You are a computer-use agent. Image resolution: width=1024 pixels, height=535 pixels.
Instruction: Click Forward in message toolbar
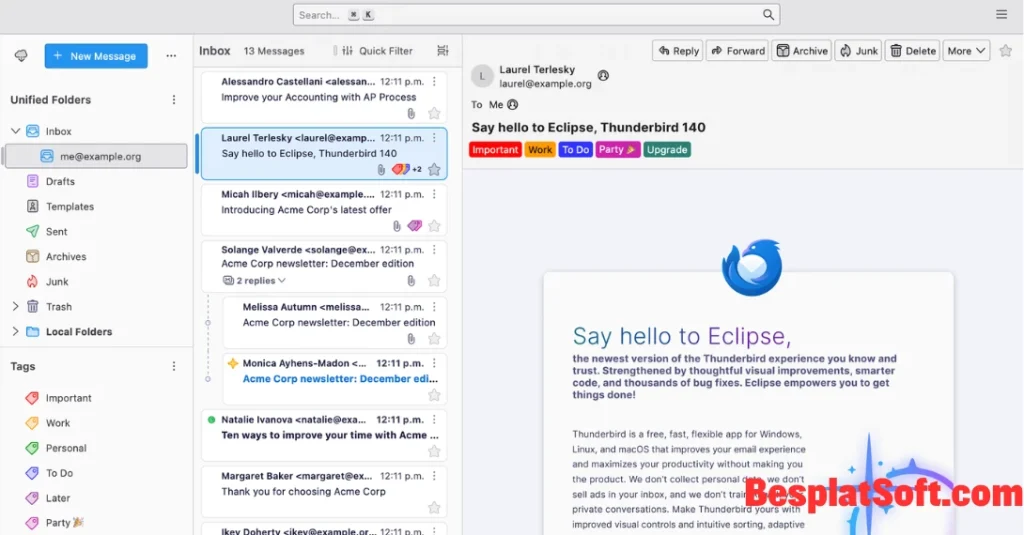click(x=738, y=51)
